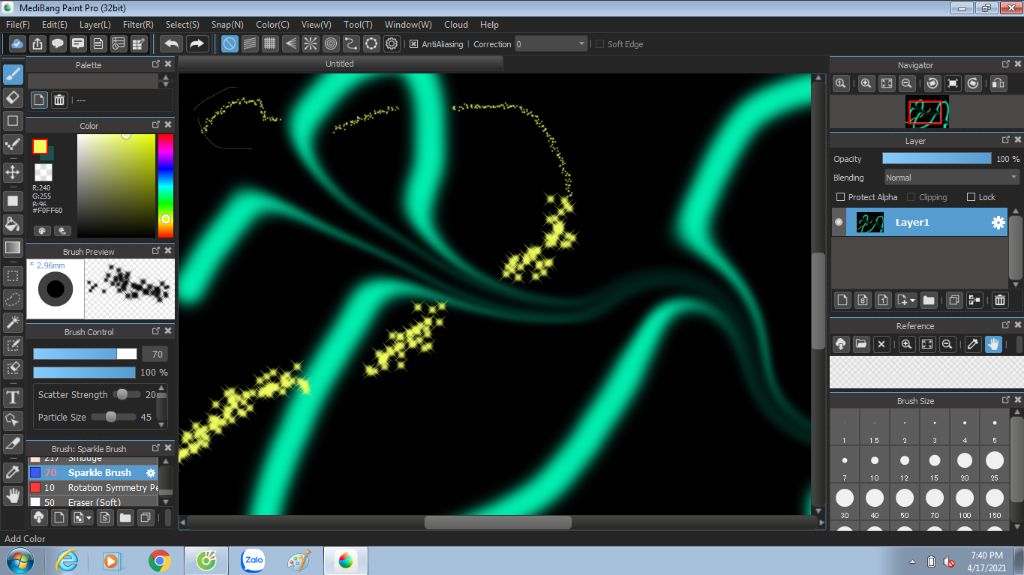Open the add brush dropdown arrow
The width and height of the screenshot is (1024, 575).
pyautogui.click(x=89, y=518)
